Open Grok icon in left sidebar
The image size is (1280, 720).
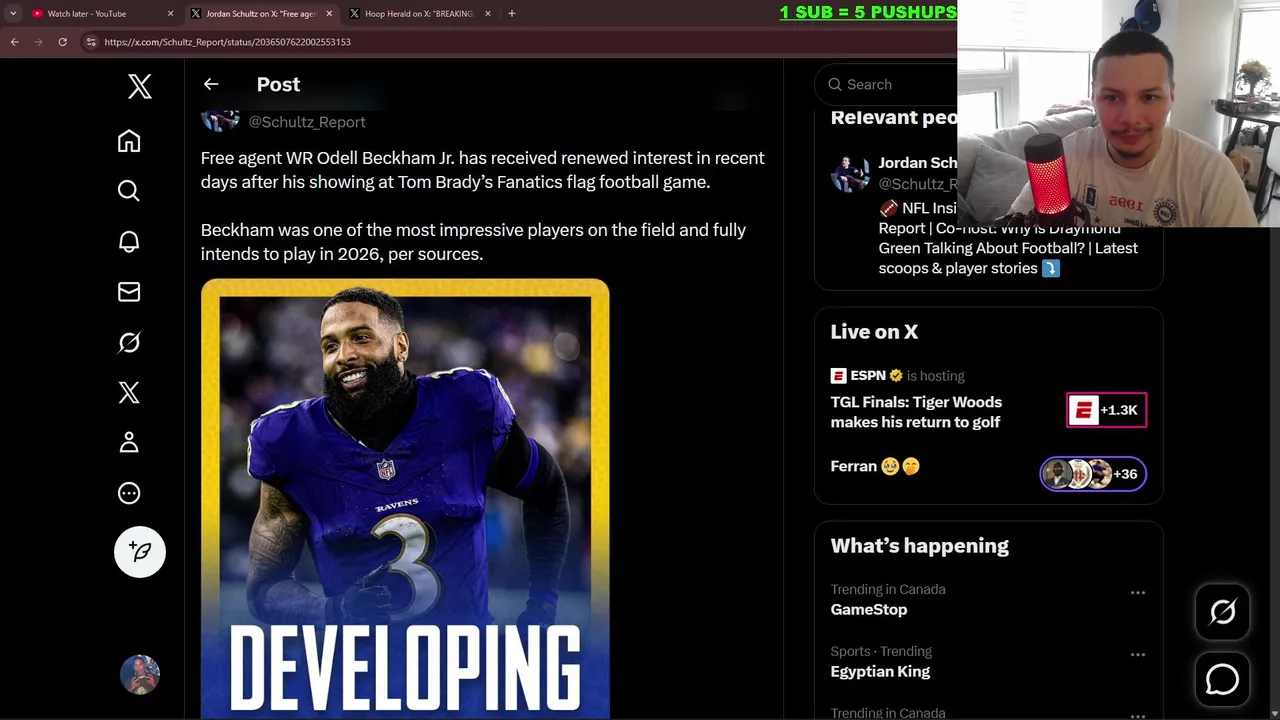(x=129, y=342)
